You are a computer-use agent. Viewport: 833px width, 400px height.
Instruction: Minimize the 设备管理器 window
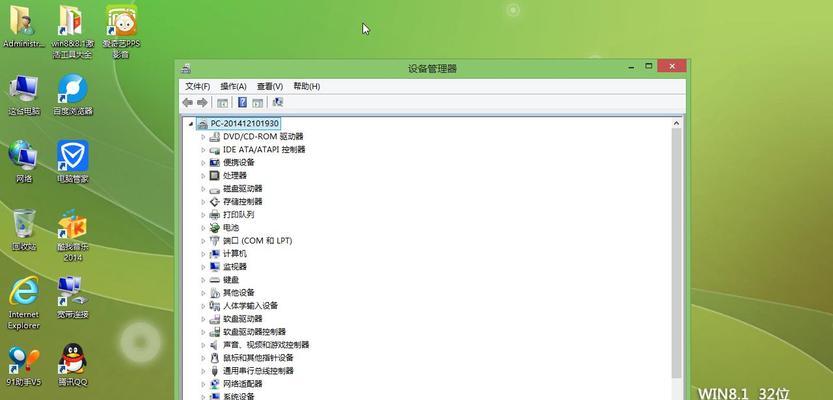coord(631,66)
